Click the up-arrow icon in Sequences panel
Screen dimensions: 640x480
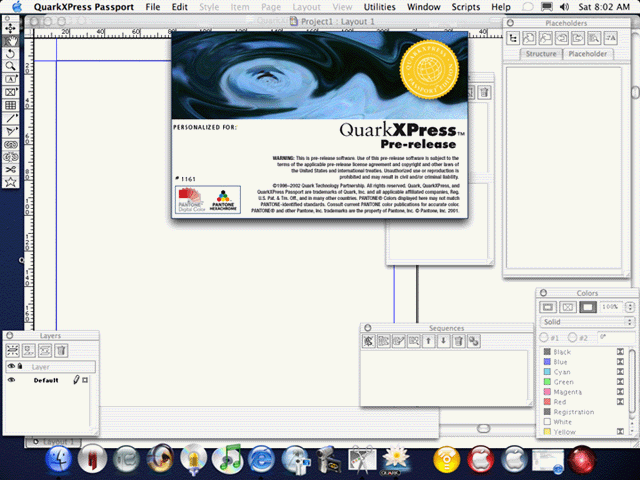(x=429, y=341)
